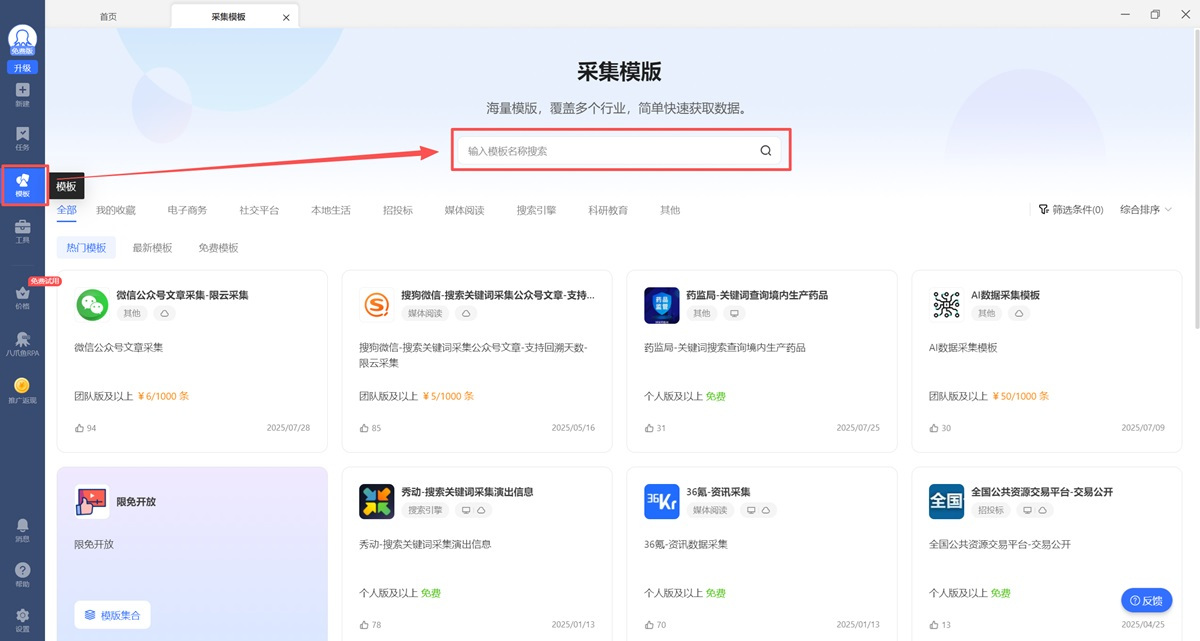Open the 工具 (Tools) sidebar icon
Viewport: 1200px width, 641px height.
(22, 231)
